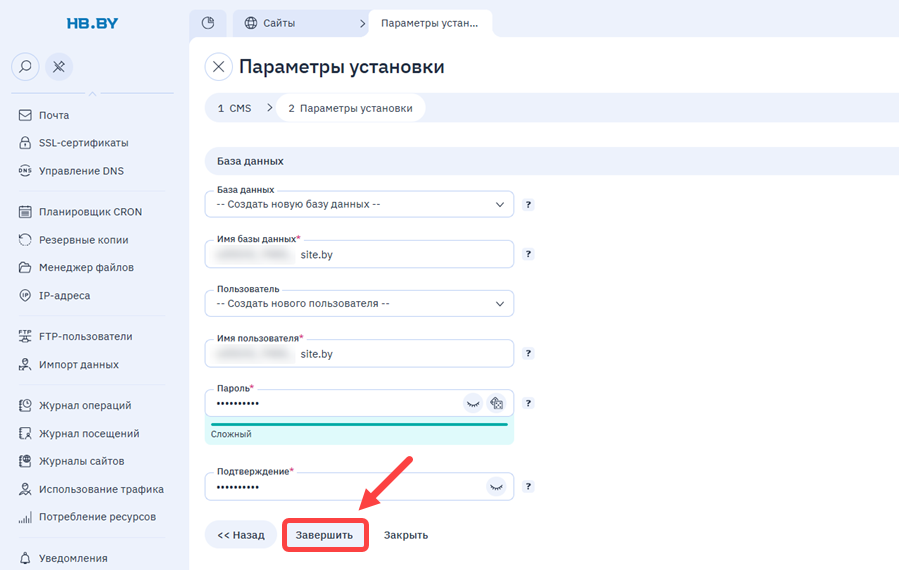
Task: Click the Завершить button
Action: click(325, 535)
